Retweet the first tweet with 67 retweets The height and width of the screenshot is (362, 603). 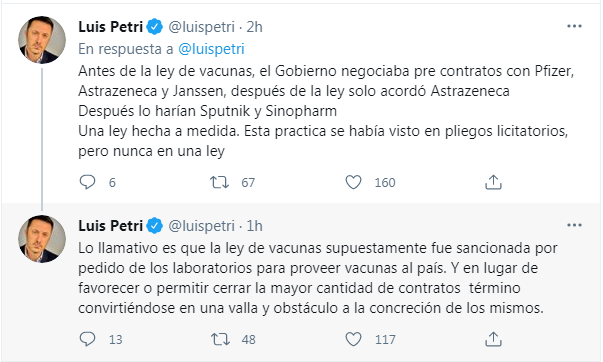click(219, 182)
